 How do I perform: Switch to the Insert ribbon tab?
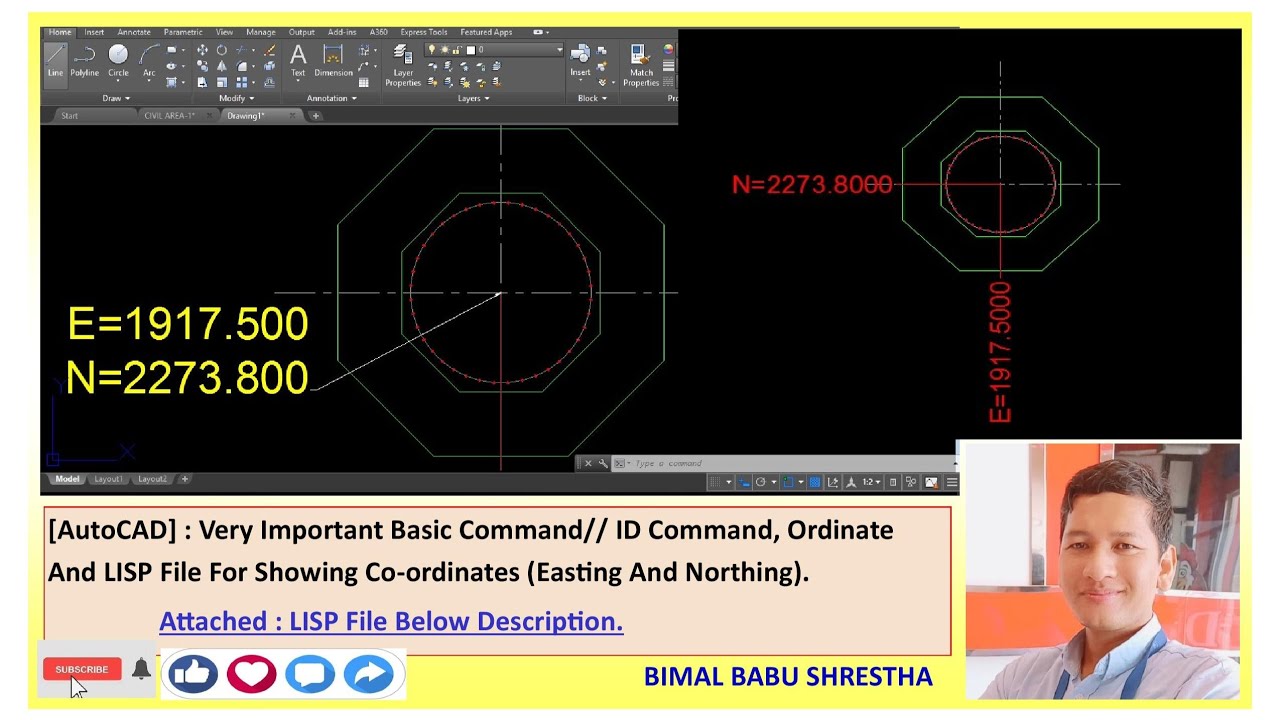pyautogui.click(x=94, y=32)
